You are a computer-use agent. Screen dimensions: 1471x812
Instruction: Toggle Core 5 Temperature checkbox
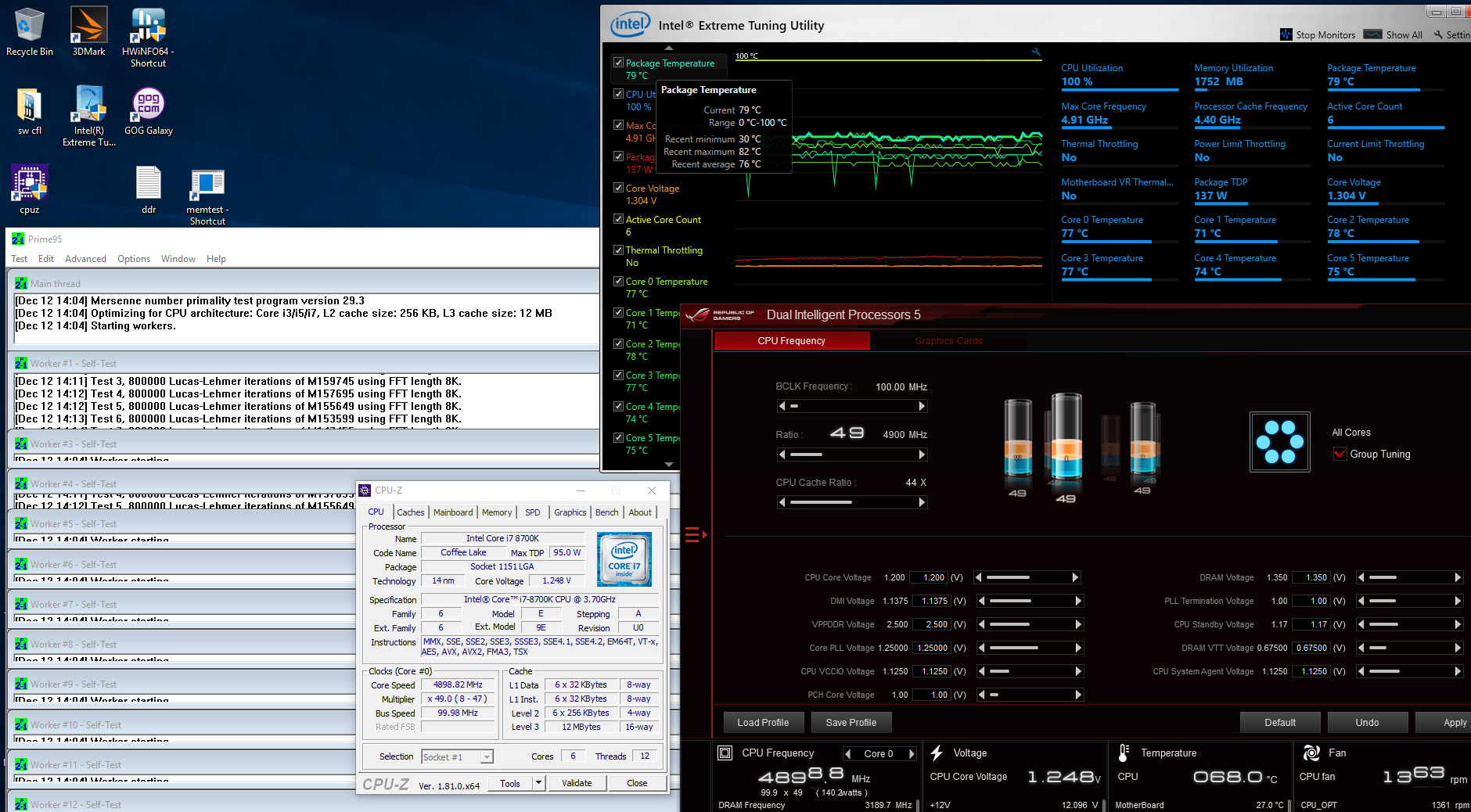(x=618, y=437)
